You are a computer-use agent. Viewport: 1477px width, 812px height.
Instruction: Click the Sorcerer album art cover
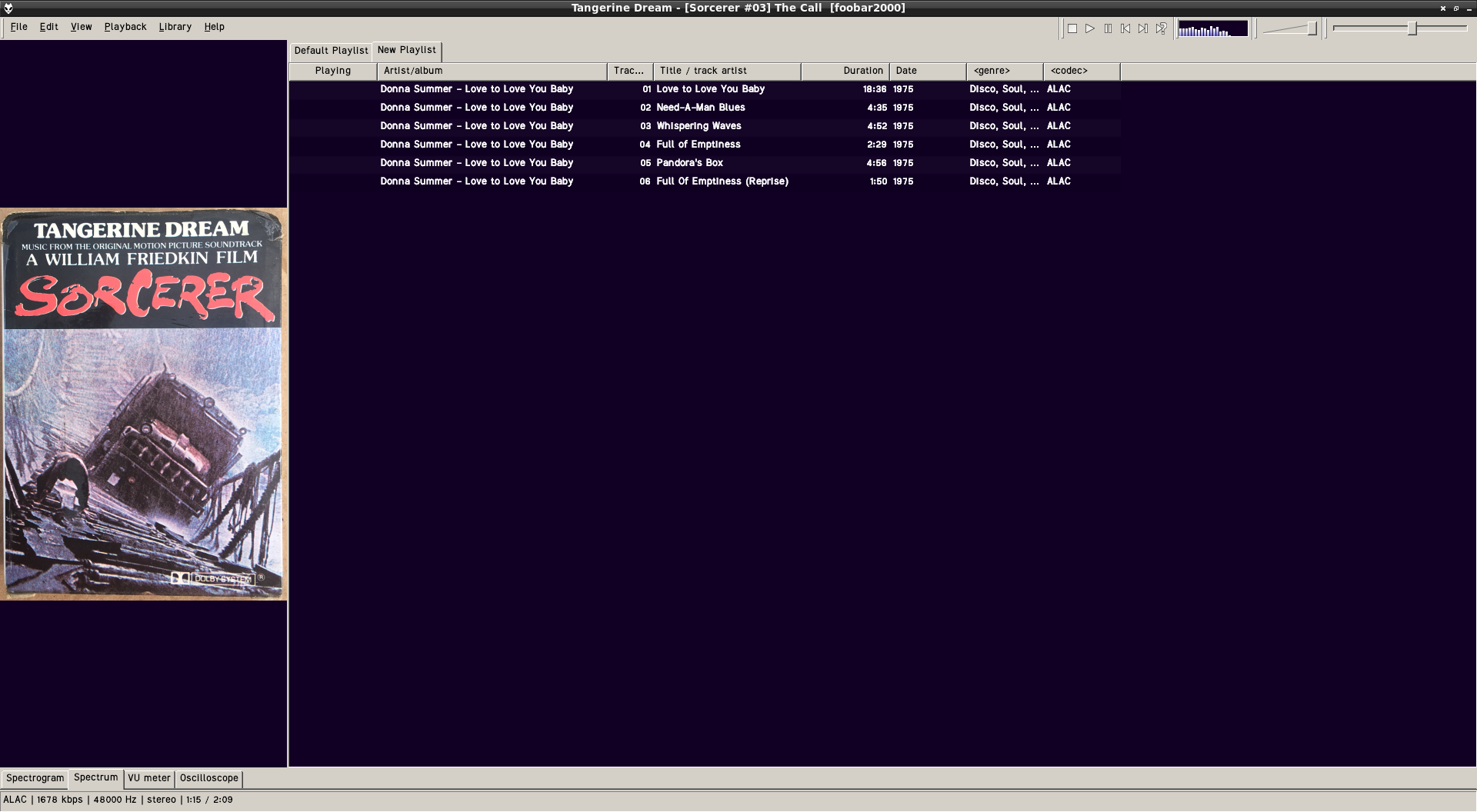[144, 404]
